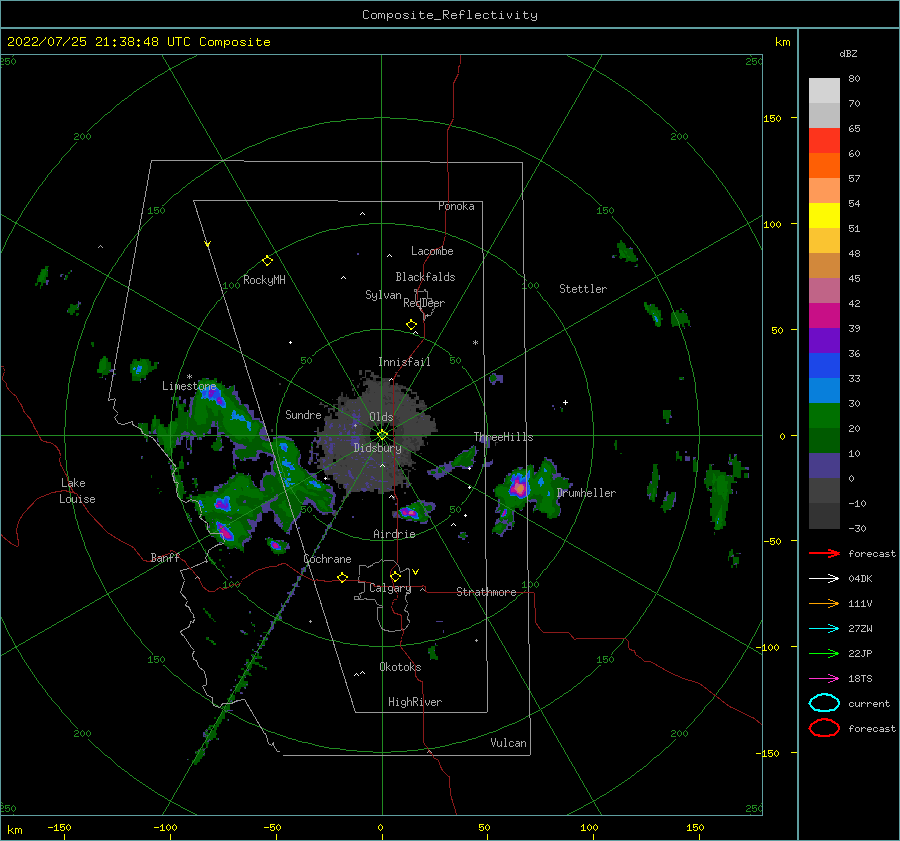Click the yellow radar-site diamond at grid center

pyautogui.click(x=382, y=435)
